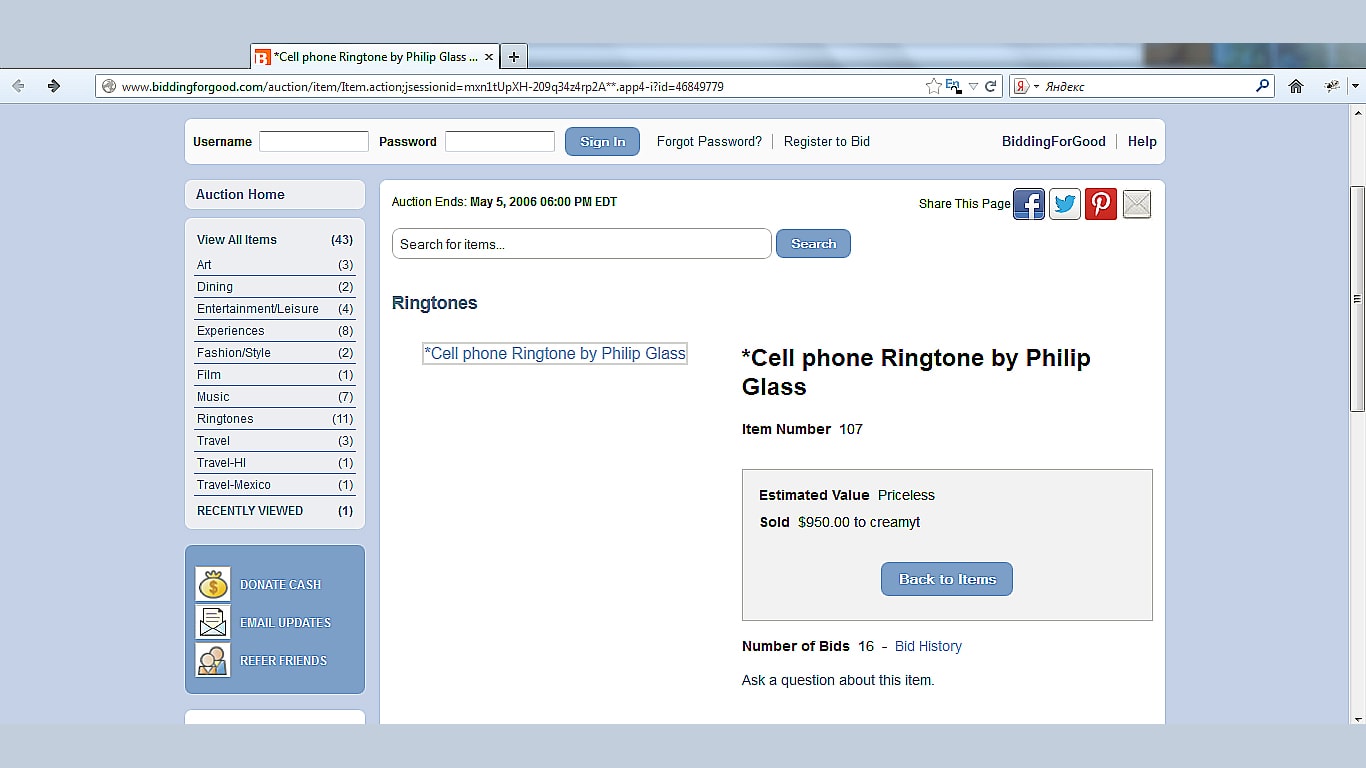Screen dimensions: 1366x768
Task: Reload the page with the refresh icon
Action: [991, 86]
